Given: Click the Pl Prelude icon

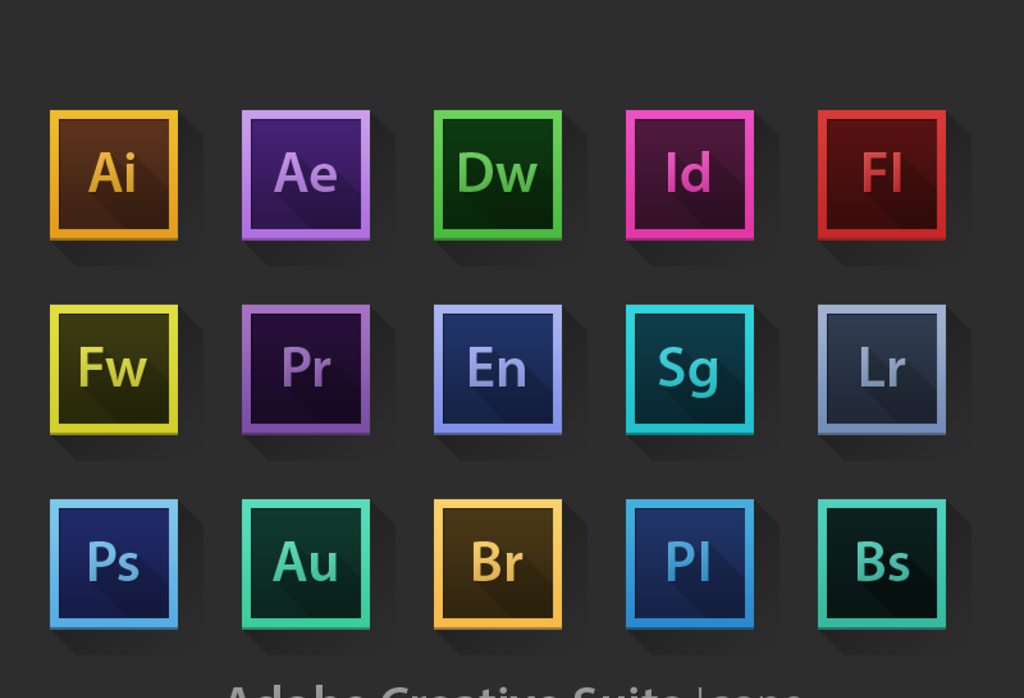Looking at the screenshot, I should (690, 564).
